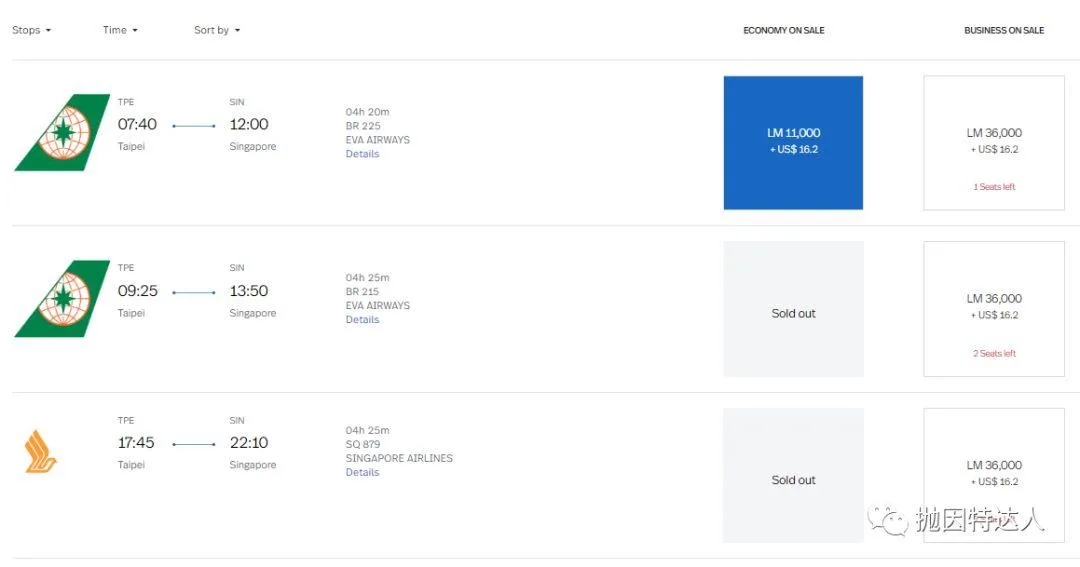Screen dimensions: 1080x567
Task: Click the route arrow on the 17:45 flight
Action: point(194,444)
